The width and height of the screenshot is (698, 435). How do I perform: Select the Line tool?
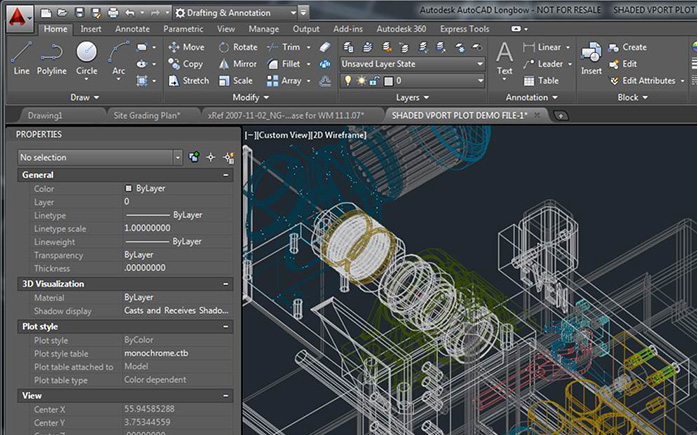point(21,58)
